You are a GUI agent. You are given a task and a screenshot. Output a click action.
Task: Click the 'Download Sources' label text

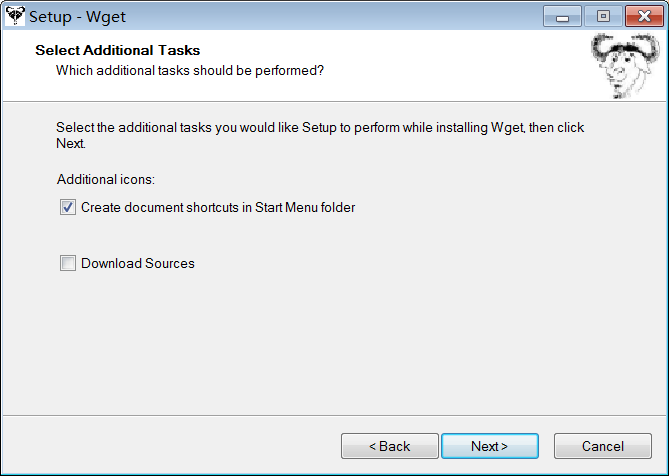[x=138, y=263]
